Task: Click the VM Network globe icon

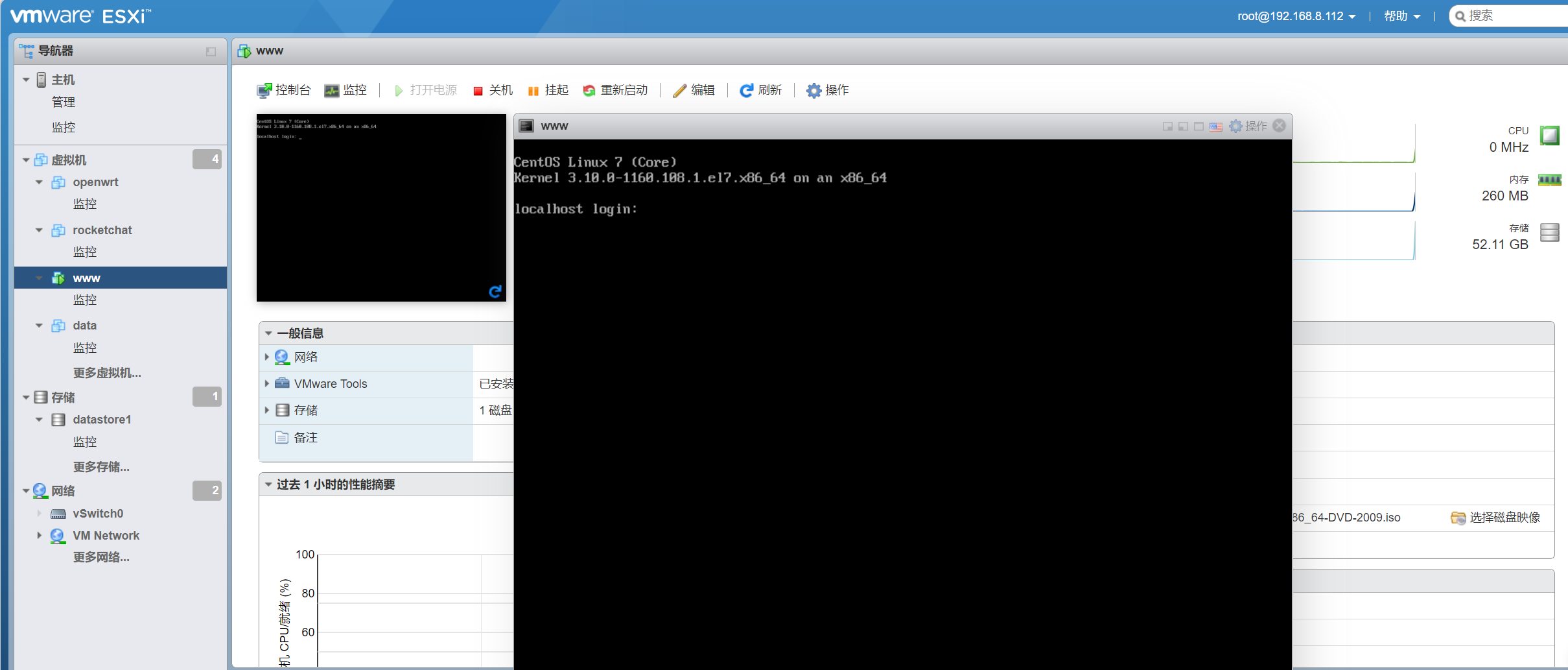Action: coord(58,536)
